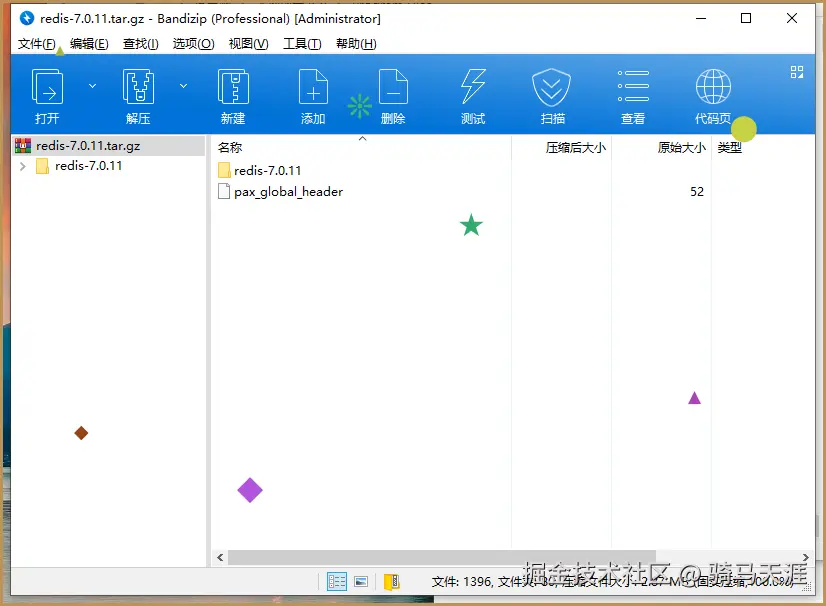The width and height of the screenshot is (826, 606).
Task: Click the Codepage (代码页) globe icon
Action: click(713, 87)
